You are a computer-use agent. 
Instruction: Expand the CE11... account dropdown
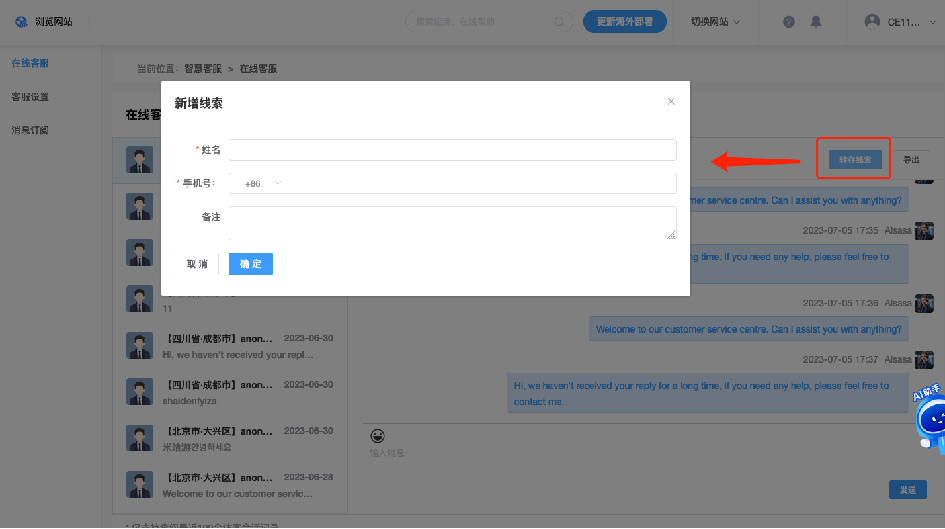pos(902,22)
